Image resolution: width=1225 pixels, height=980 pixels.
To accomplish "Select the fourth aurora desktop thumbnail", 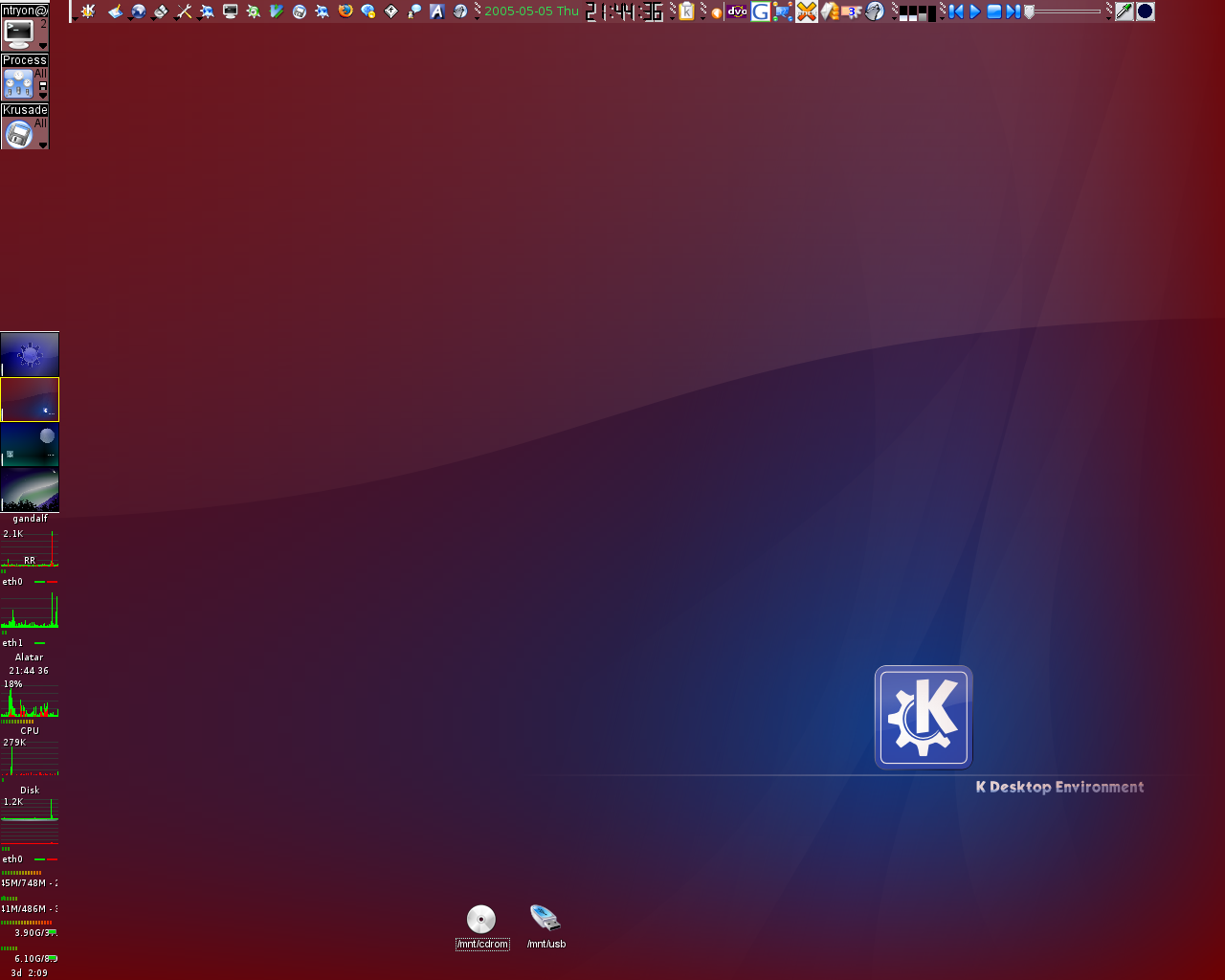I will pos(30,490).
